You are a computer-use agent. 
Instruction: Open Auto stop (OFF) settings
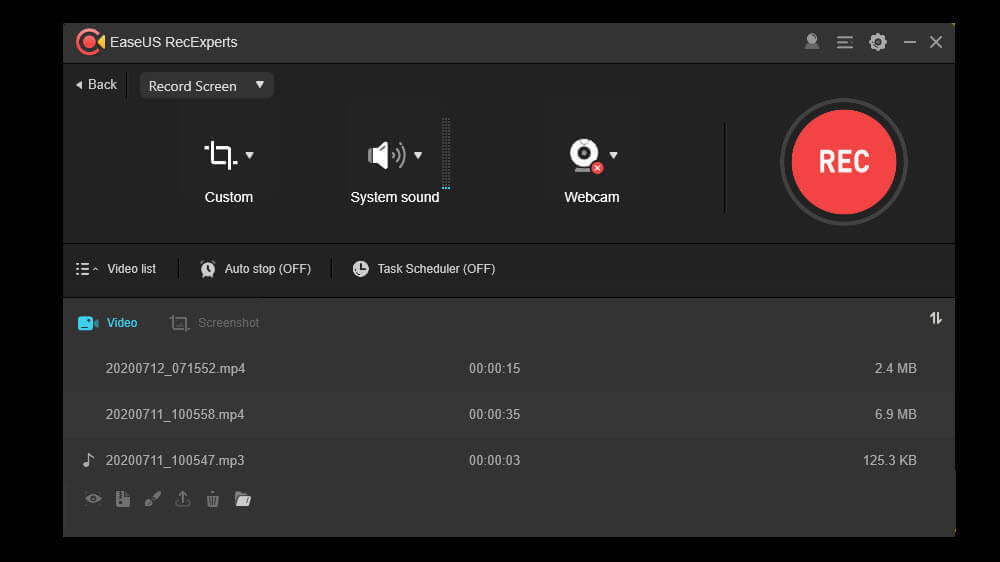(255, 269)
